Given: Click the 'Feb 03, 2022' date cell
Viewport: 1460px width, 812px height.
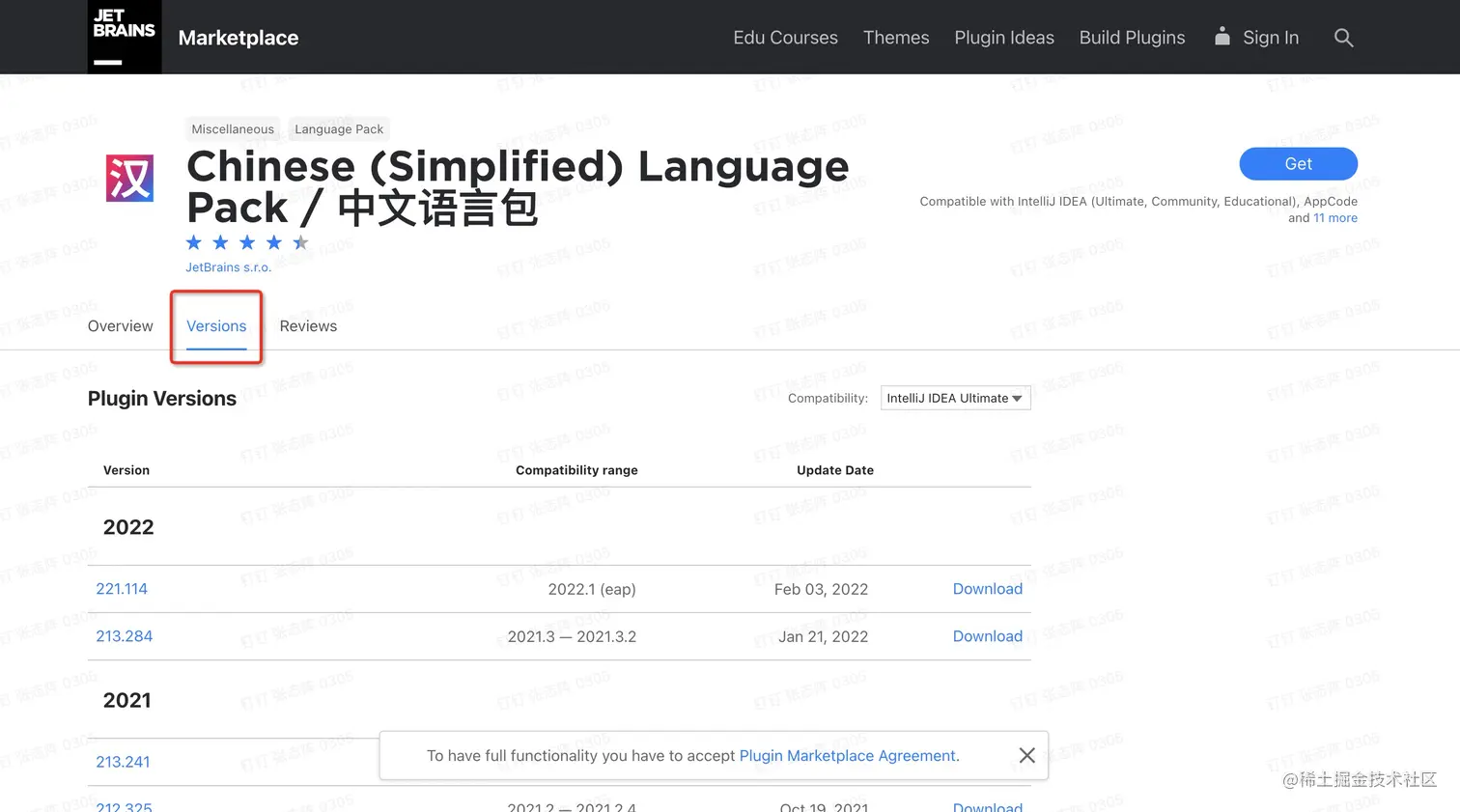Looking at the screenshot, I should click(821, 589).
